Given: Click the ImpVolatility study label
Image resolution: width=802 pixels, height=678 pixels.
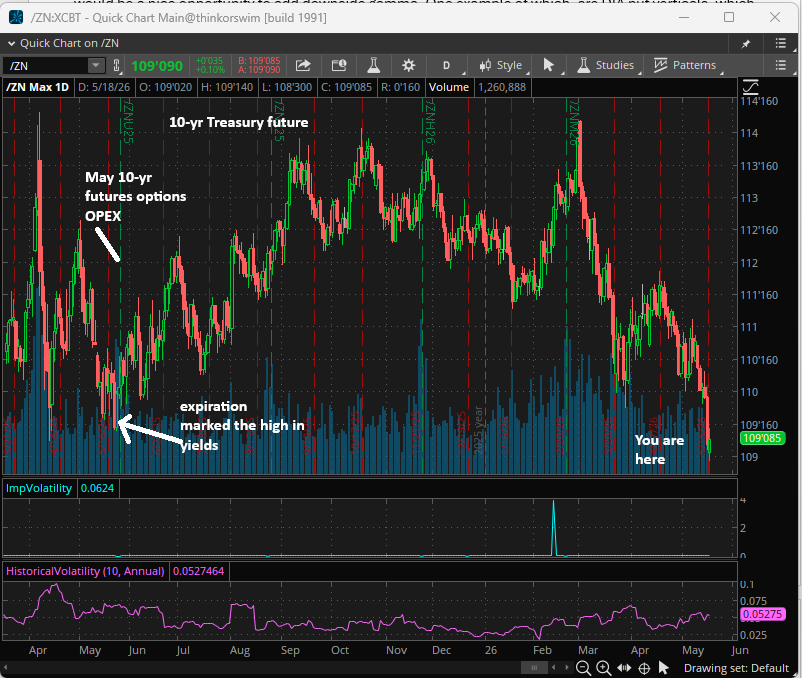Looking at the screenshot, I should (39, 488).
